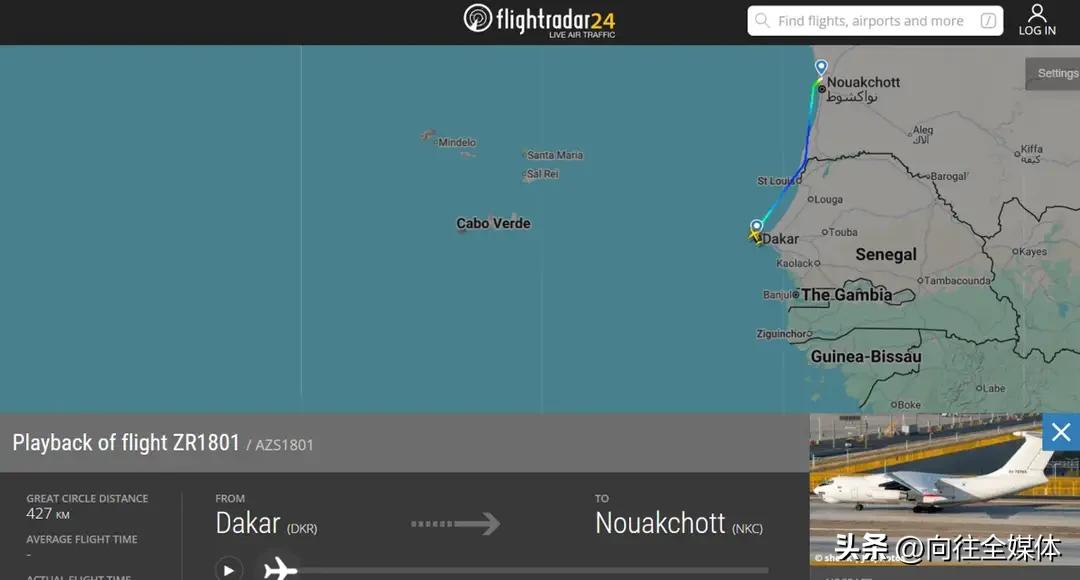Viewport: 1080px width, 580px height.
Task: Click the search magnifier icon
Action: [762, 21]
